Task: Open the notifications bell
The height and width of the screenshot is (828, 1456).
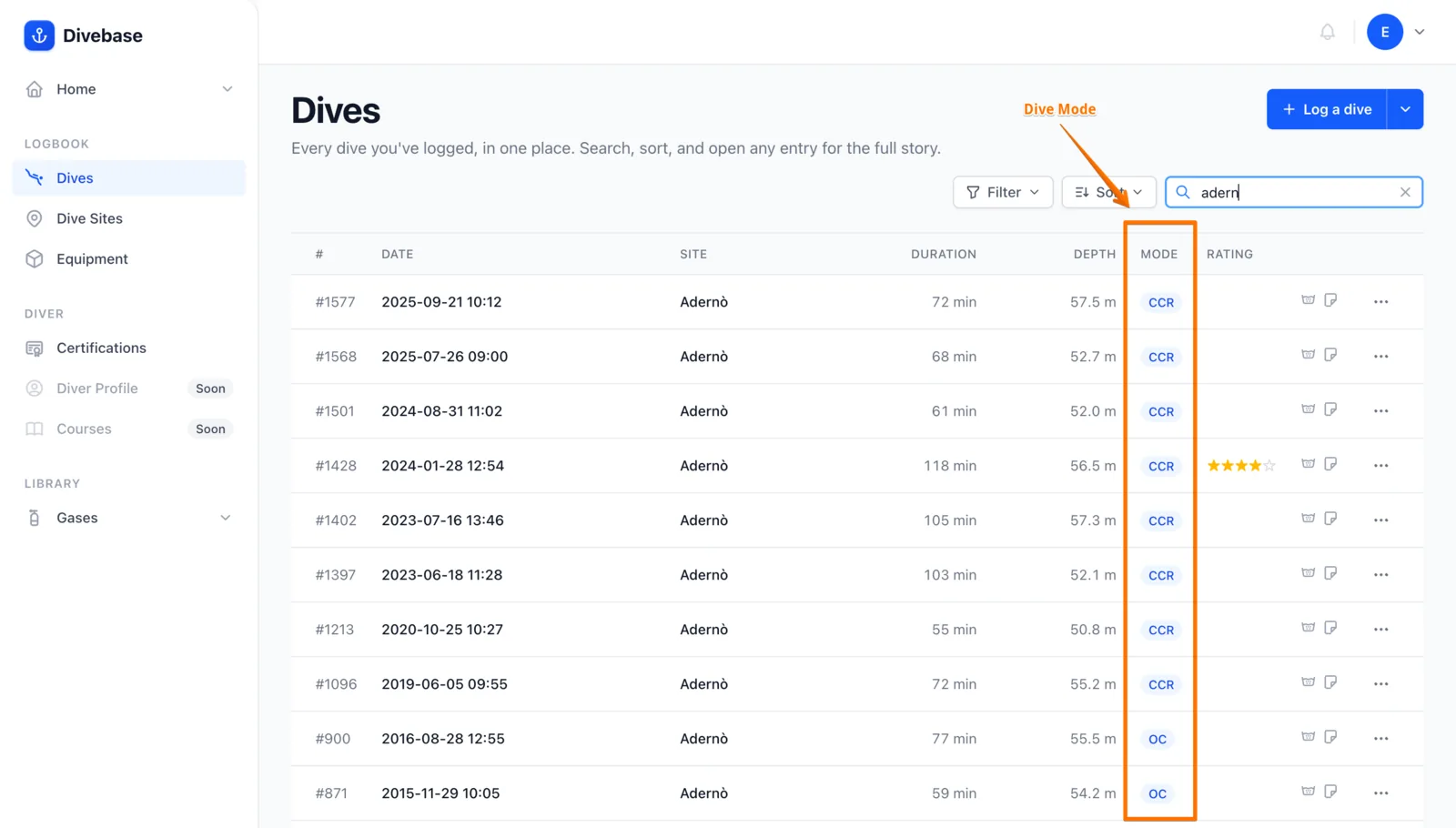Action: (x=1328, y=32)
